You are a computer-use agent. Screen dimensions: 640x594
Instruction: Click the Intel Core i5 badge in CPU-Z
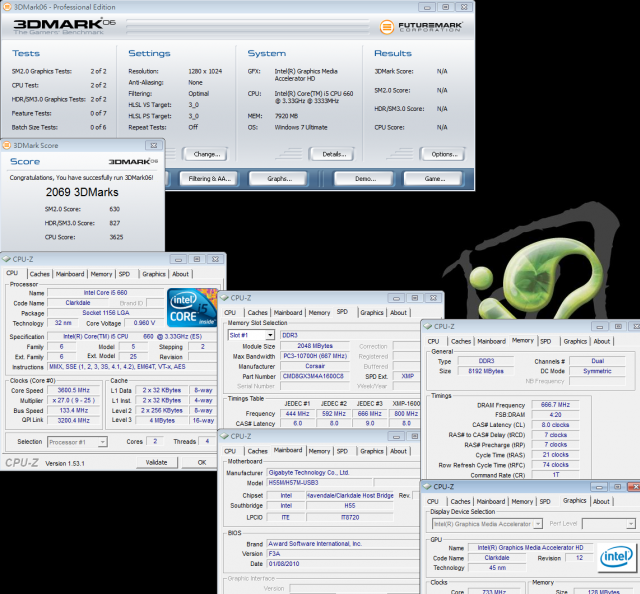(x=192, y=307)
